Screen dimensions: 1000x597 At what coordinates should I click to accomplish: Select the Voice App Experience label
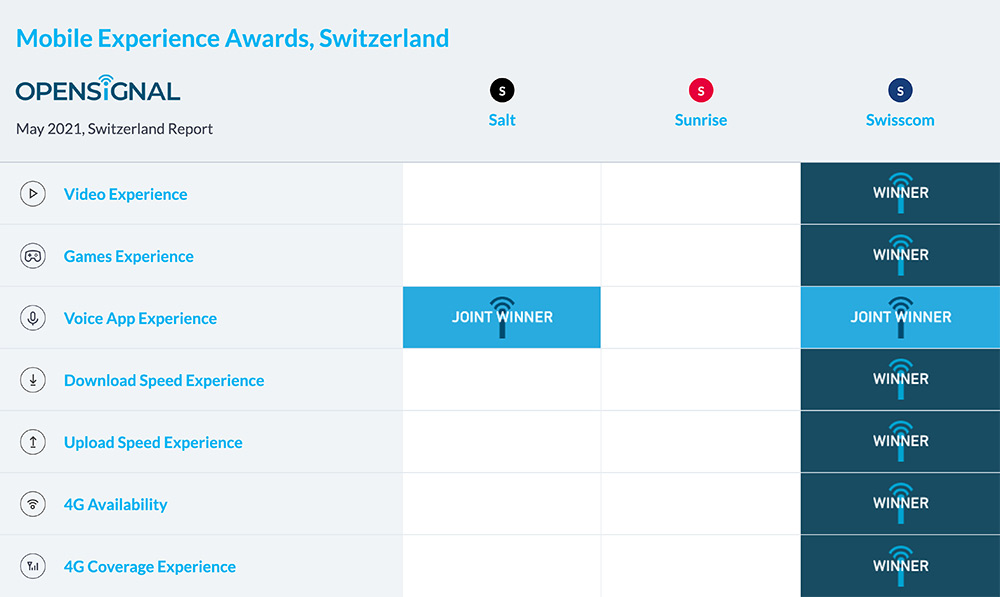[x=140, y=318]
